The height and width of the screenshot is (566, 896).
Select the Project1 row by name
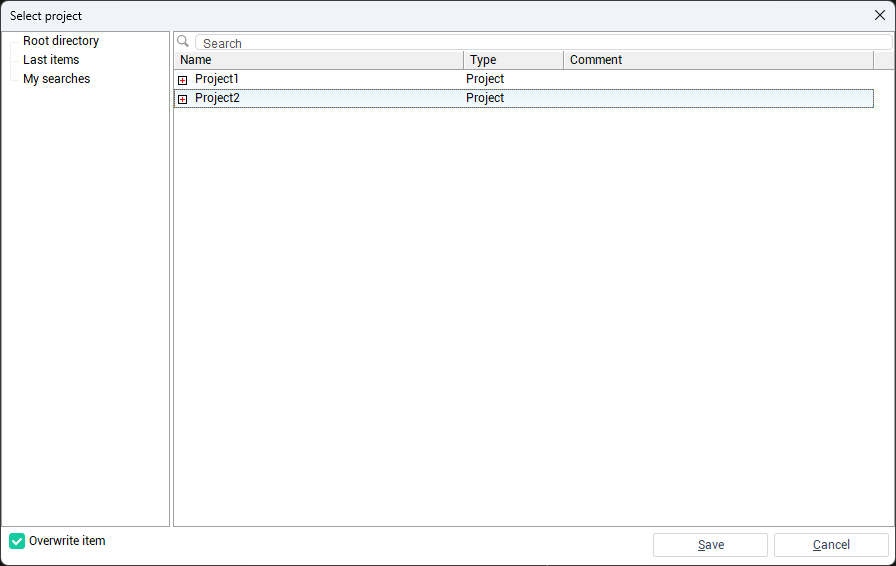217,79
